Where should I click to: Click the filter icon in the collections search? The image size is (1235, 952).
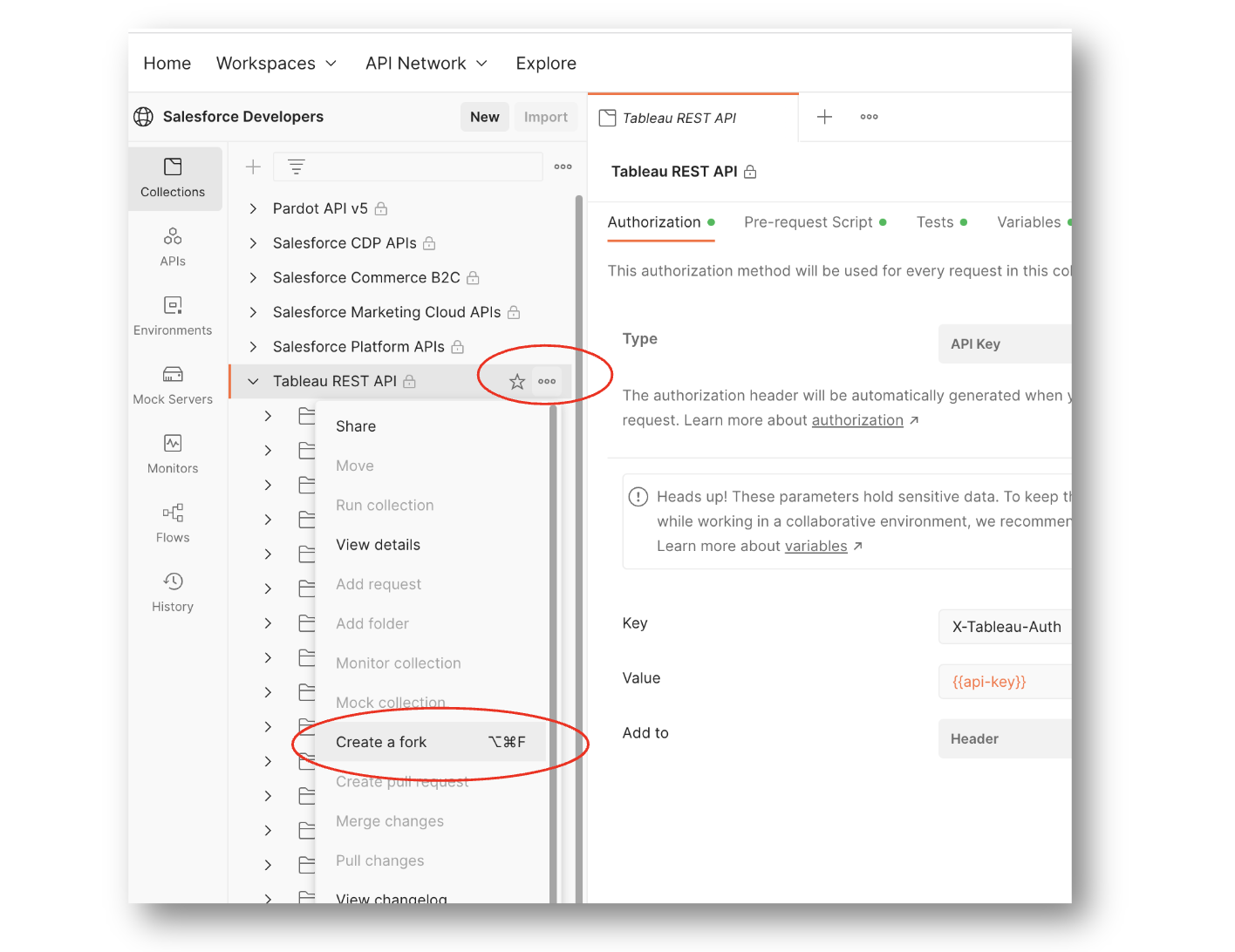point(297,167)
